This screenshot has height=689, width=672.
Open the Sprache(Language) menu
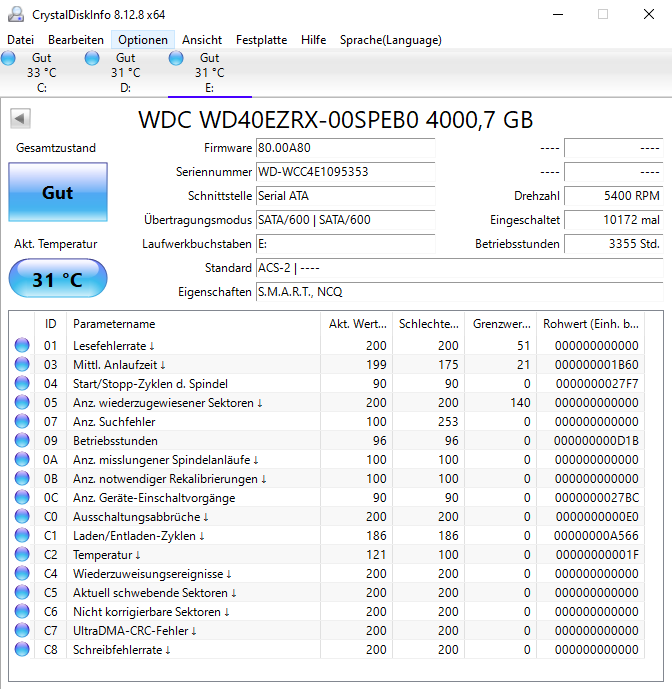(x=390, y=40)
